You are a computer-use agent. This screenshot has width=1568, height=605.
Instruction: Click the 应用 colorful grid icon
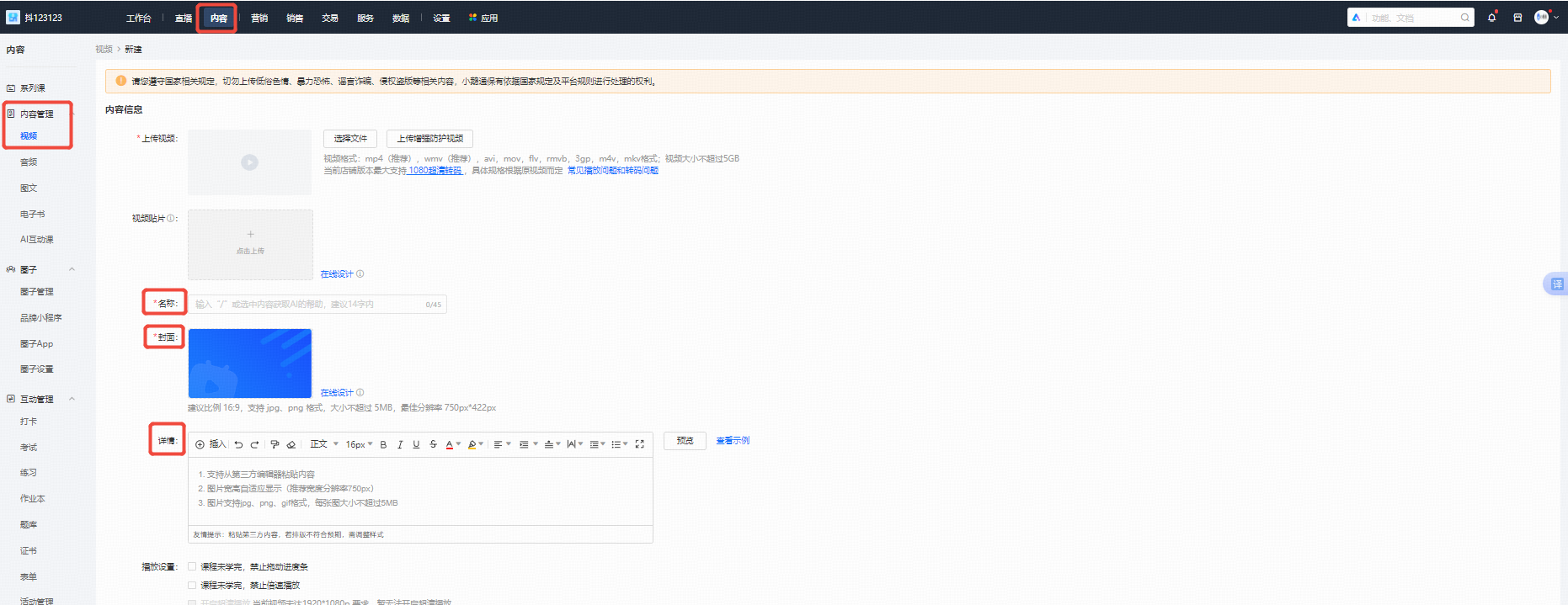click(472, 18)
